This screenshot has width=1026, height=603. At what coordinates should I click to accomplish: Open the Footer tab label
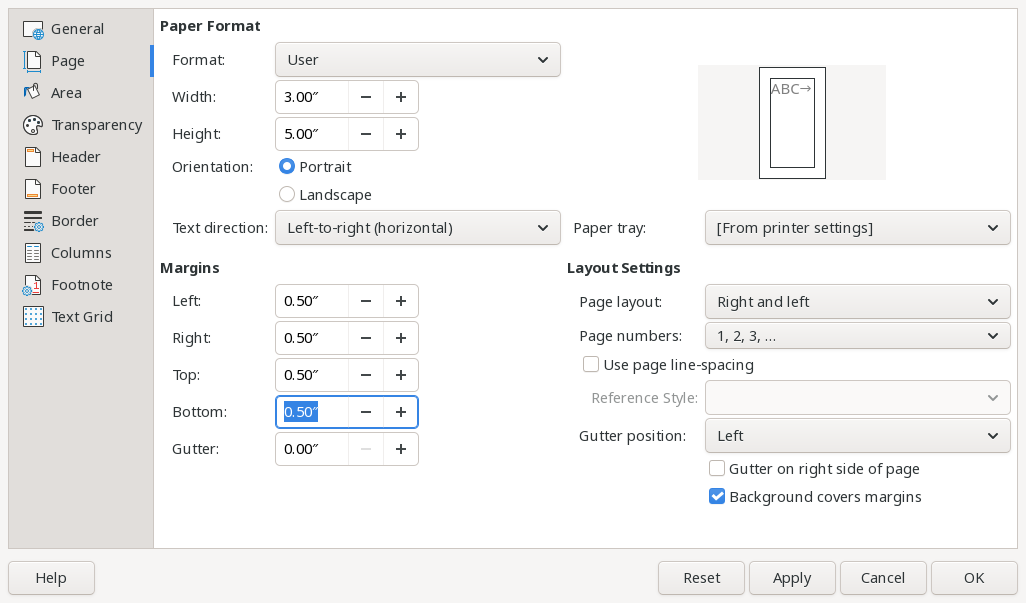[x=73, y=189]
